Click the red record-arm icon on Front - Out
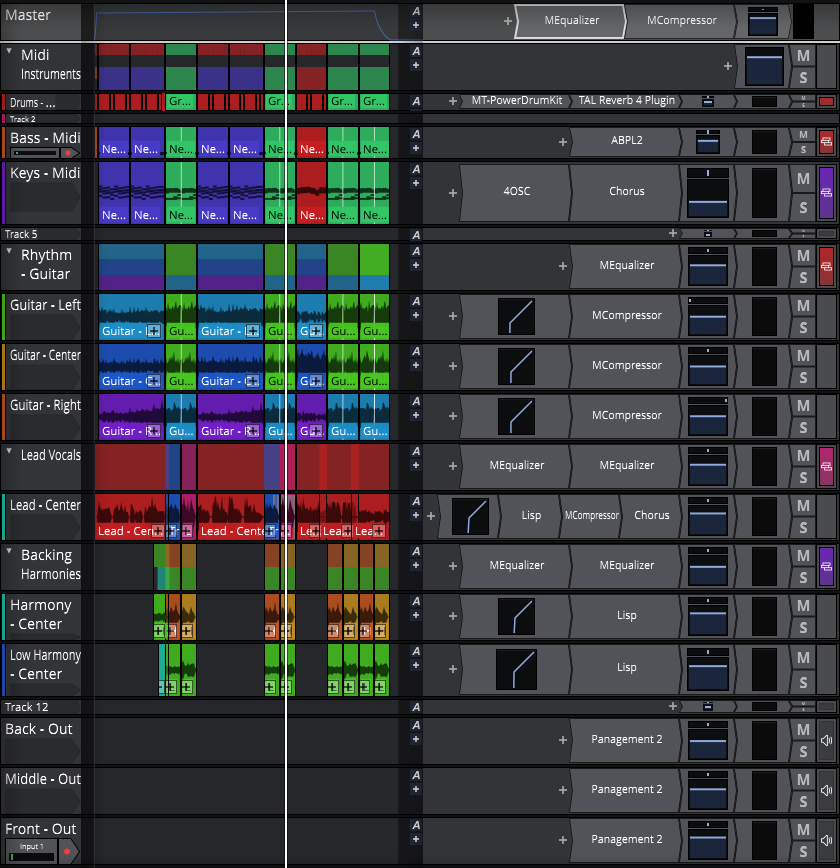The width and height of the screenshot is (840, 868). 67,852
